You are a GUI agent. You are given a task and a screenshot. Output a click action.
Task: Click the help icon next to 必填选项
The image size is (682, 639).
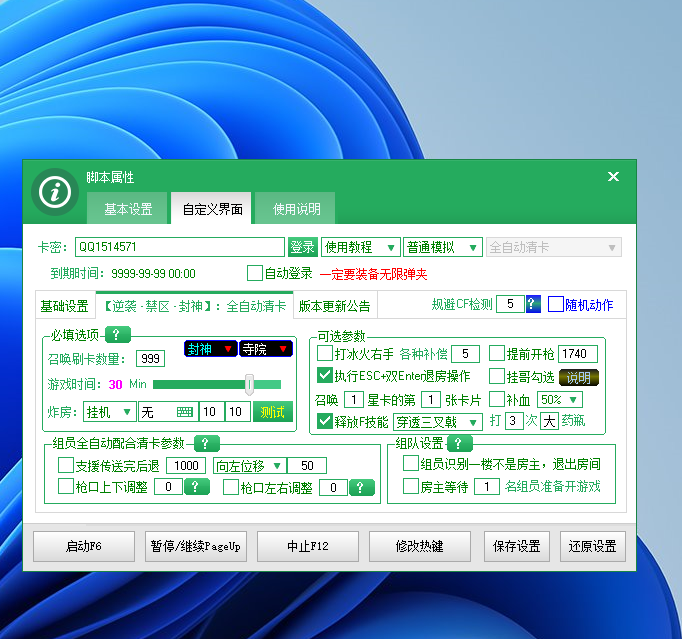tap(117, 335)
